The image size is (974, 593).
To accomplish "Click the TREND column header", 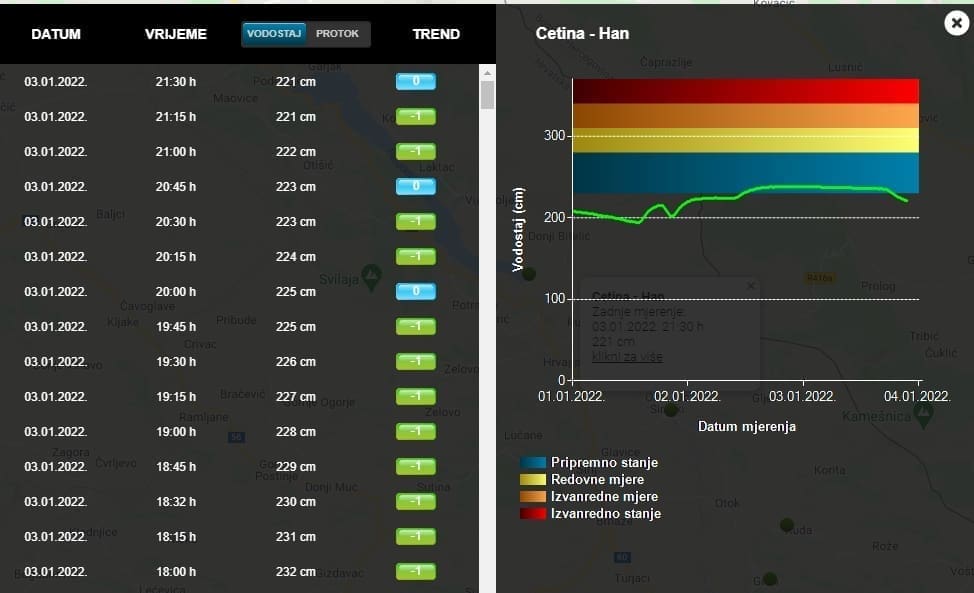I will [x=436, y=34].
